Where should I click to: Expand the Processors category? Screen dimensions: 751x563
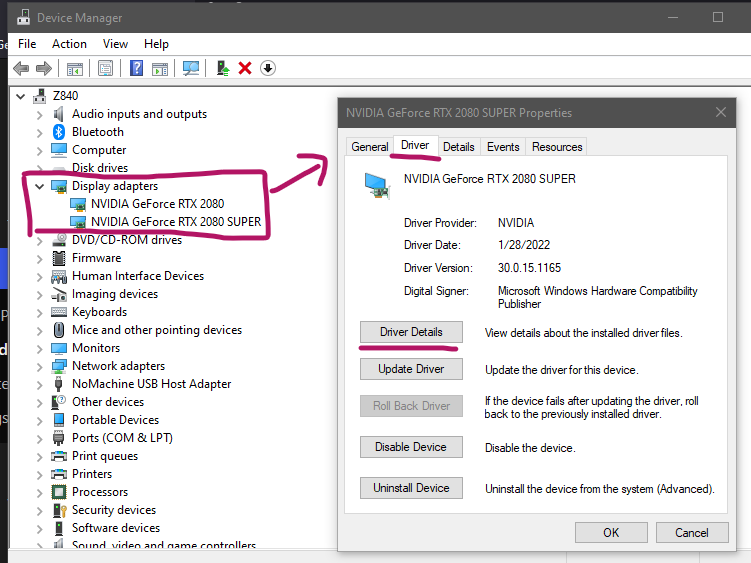pos(40,492)
